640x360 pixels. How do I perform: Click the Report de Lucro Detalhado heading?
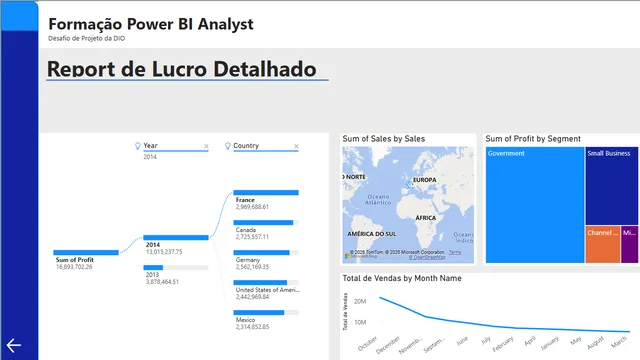[182, 69]
